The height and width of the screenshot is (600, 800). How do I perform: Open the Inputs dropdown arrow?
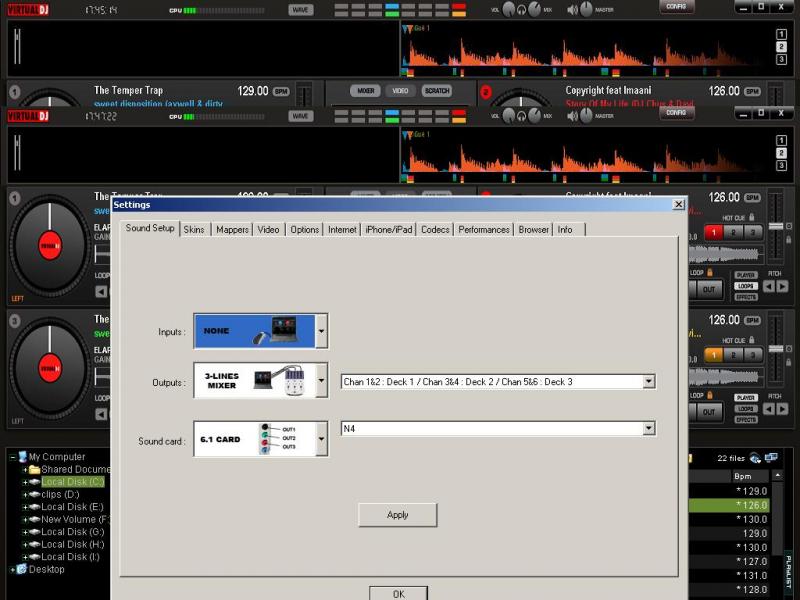(x=321, y=330)
